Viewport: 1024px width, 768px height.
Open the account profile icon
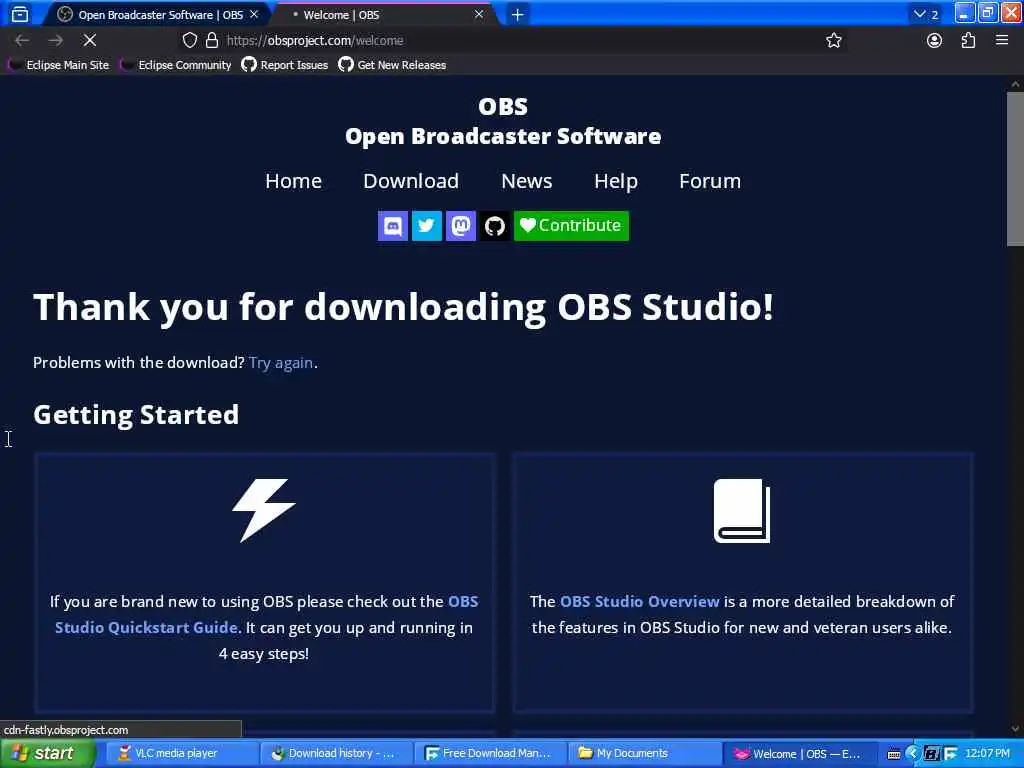point(935,40)
